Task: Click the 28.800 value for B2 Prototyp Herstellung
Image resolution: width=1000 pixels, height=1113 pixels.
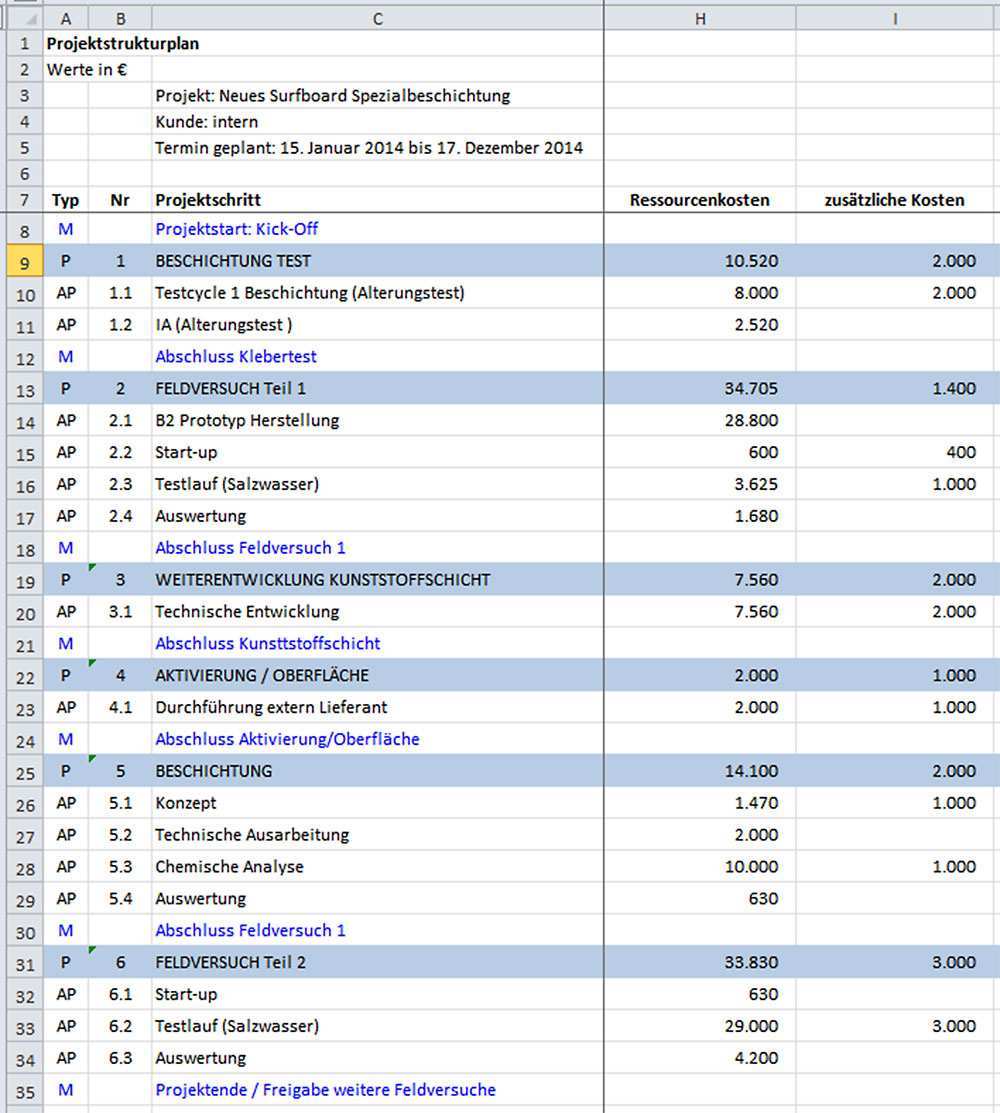Action: [x=750, y=421]
